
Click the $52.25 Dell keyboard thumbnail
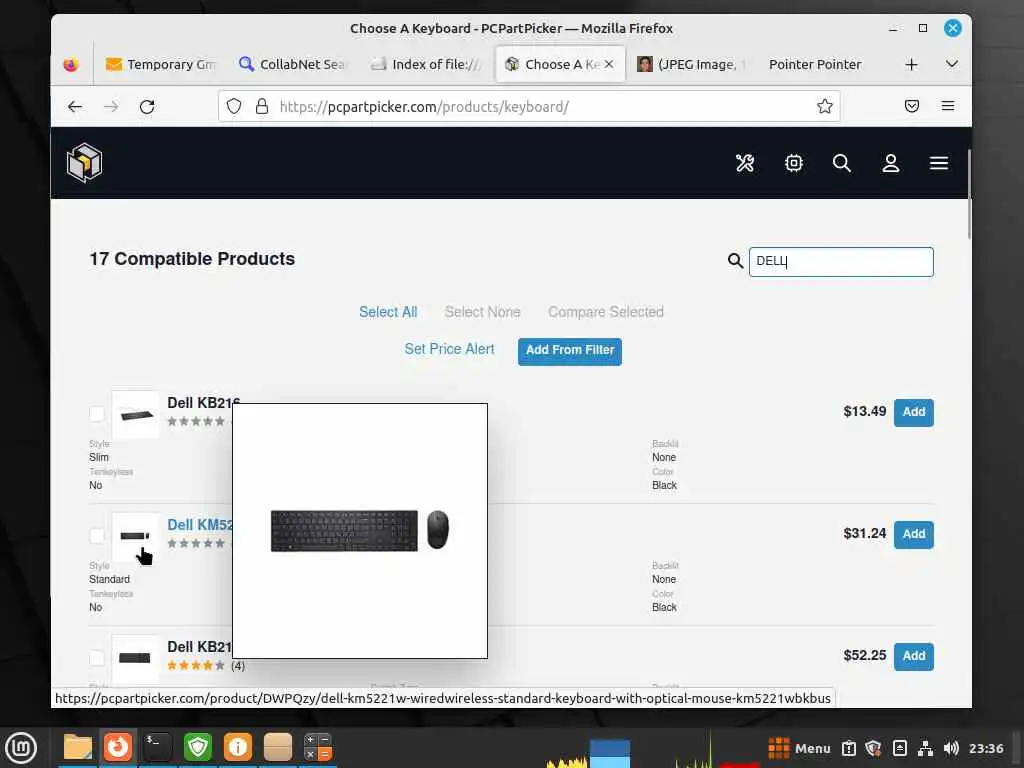point(135,658)
